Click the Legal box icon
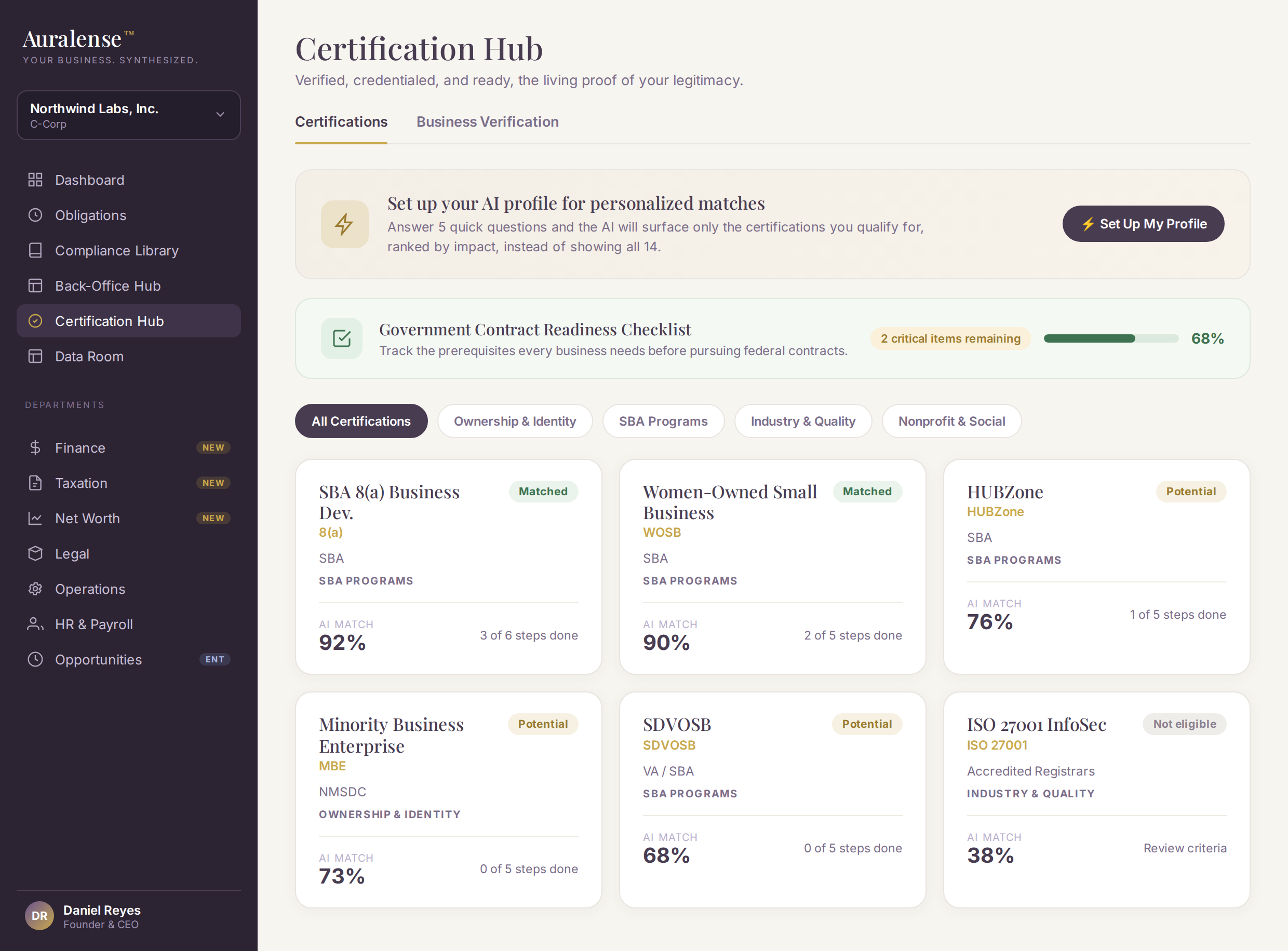The image size is (1288, 951). pyautogui.click(x=35, y=553)
